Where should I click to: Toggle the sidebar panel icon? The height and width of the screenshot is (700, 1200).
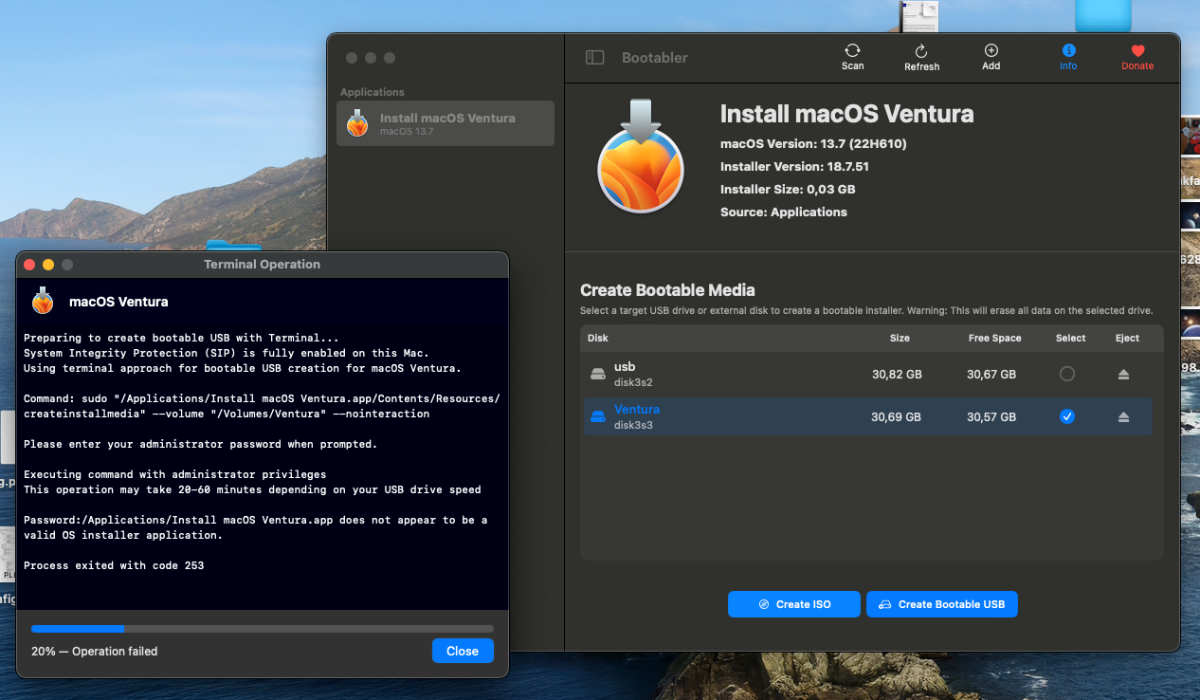[595, 58]
